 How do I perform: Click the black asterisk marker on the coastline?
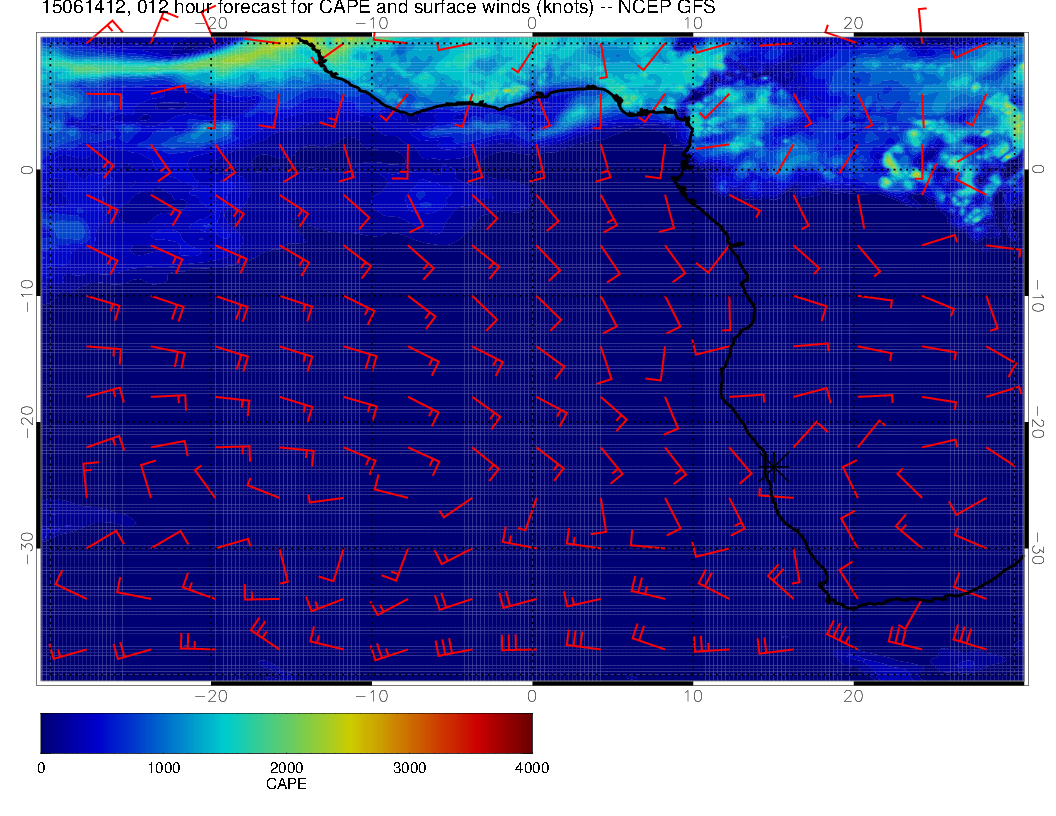coord(774,466)
